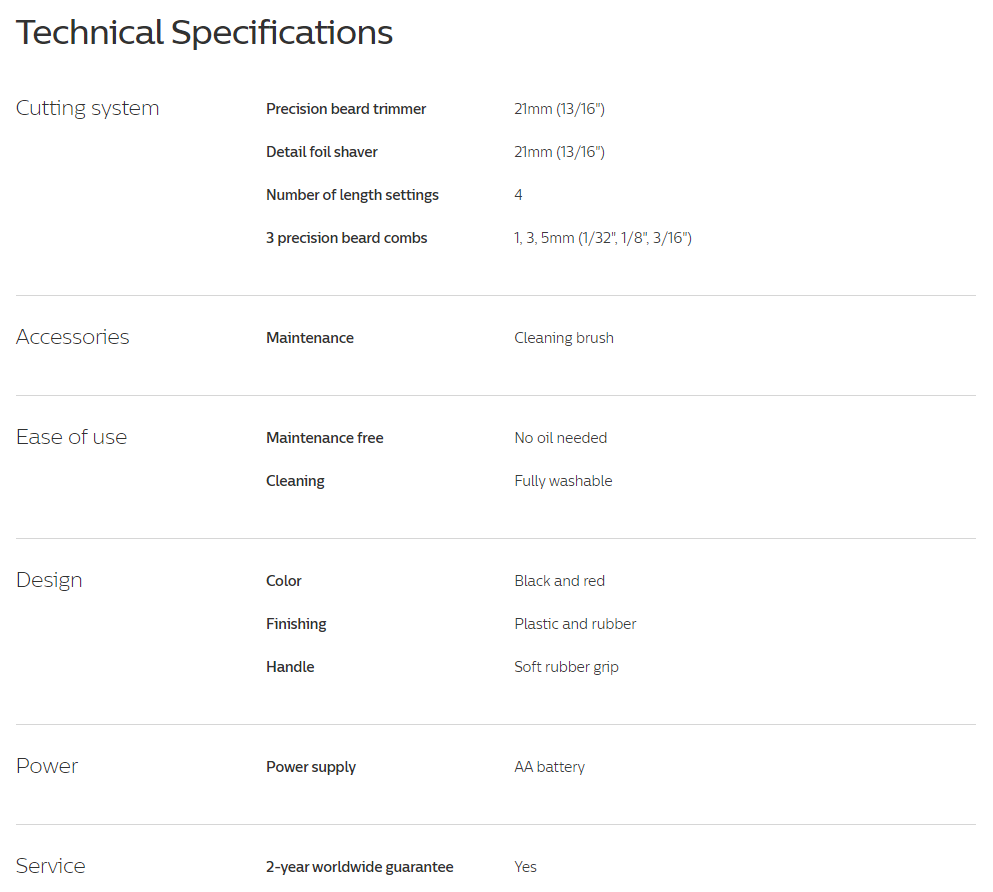
Task: Click the AA battery value
Action: coord(549,767)
